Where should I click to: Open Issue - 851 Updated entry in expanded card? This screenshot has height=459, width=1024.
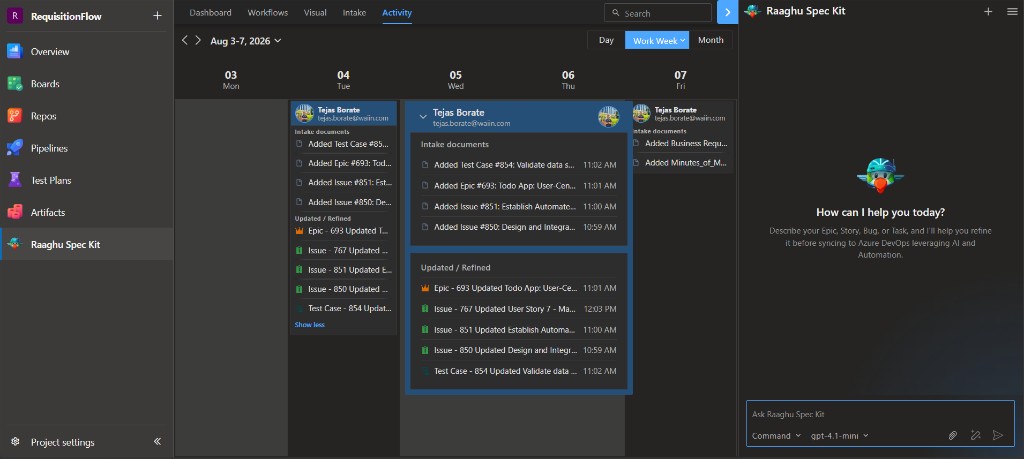(519, 330)
